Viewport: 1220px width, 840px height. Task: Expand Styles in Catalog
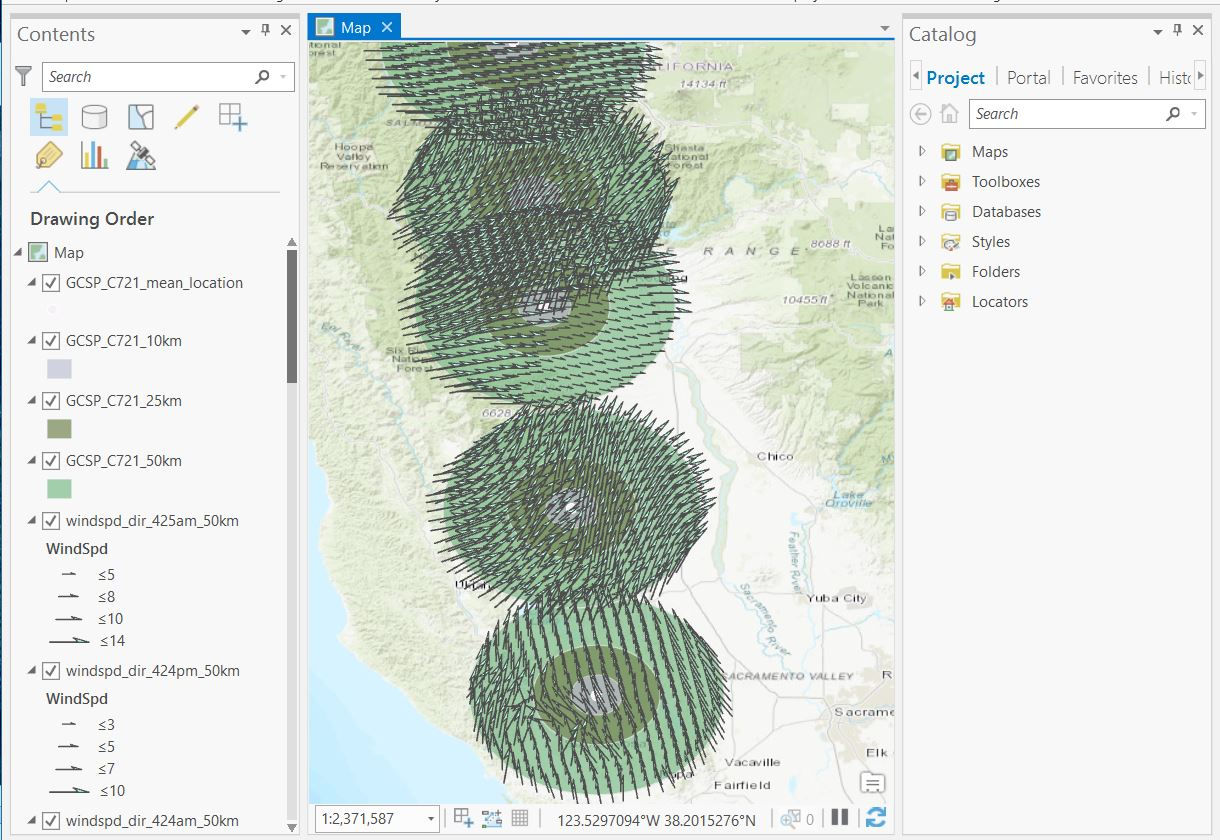pyautogui.click(x=922, y=242)
